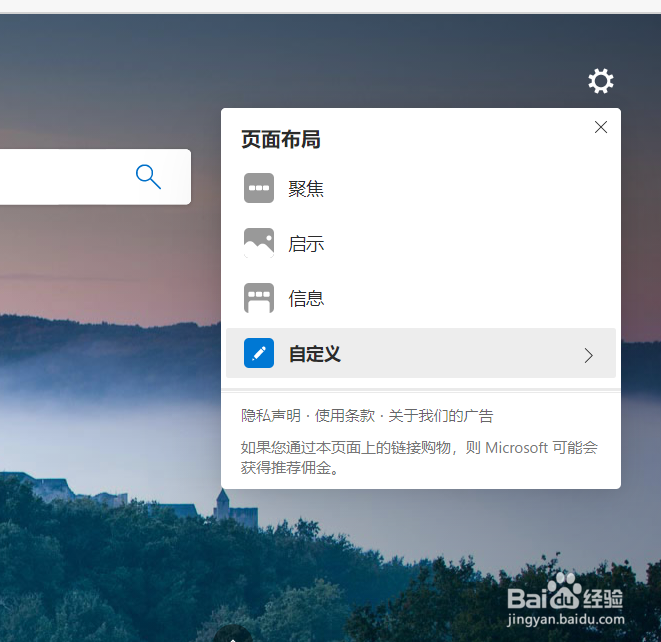Click the Microsoft 推荐佣金 disclaimer text
Image resolution: width=661 pixels, height=642 pixels.
(x=419, y=457)
